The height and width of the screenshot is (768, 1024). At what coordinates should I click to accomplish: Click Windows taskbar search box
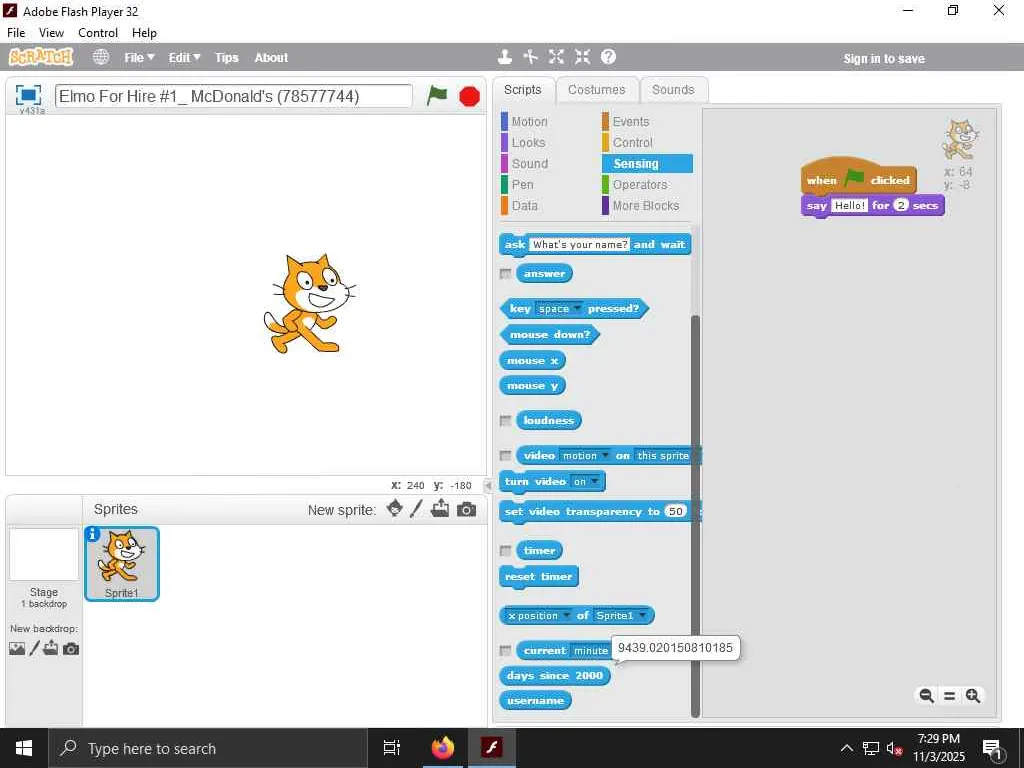208,748
